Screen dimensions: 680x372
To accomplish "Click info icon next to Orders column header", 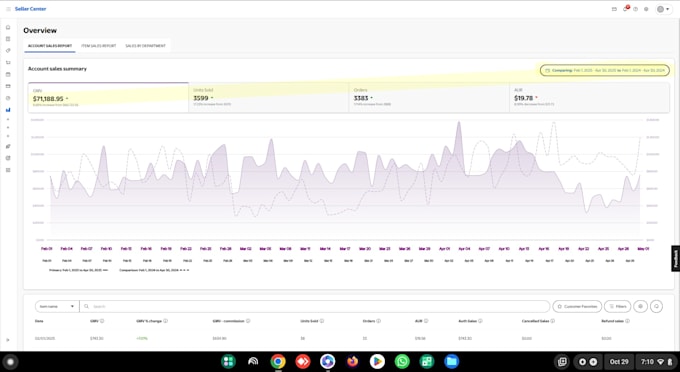I will pos(379,321).
